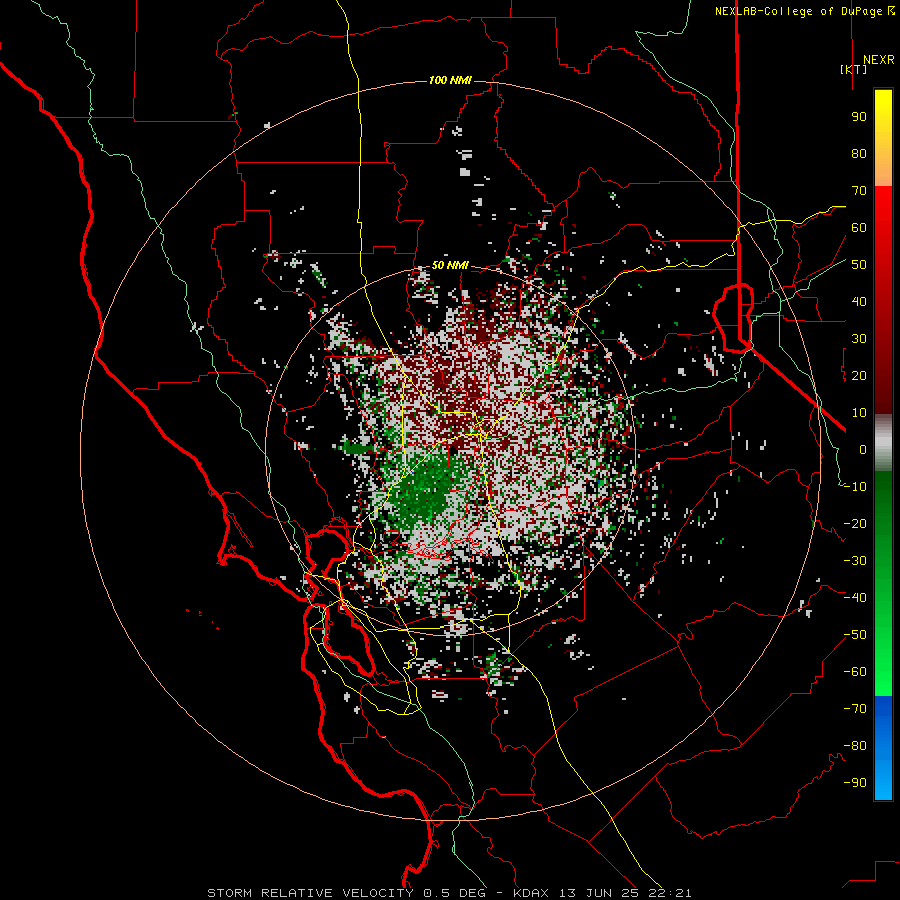The image size is (900, 900).
Task: Click the NEXLAB-College of DuPage title text
Action: 798,11
